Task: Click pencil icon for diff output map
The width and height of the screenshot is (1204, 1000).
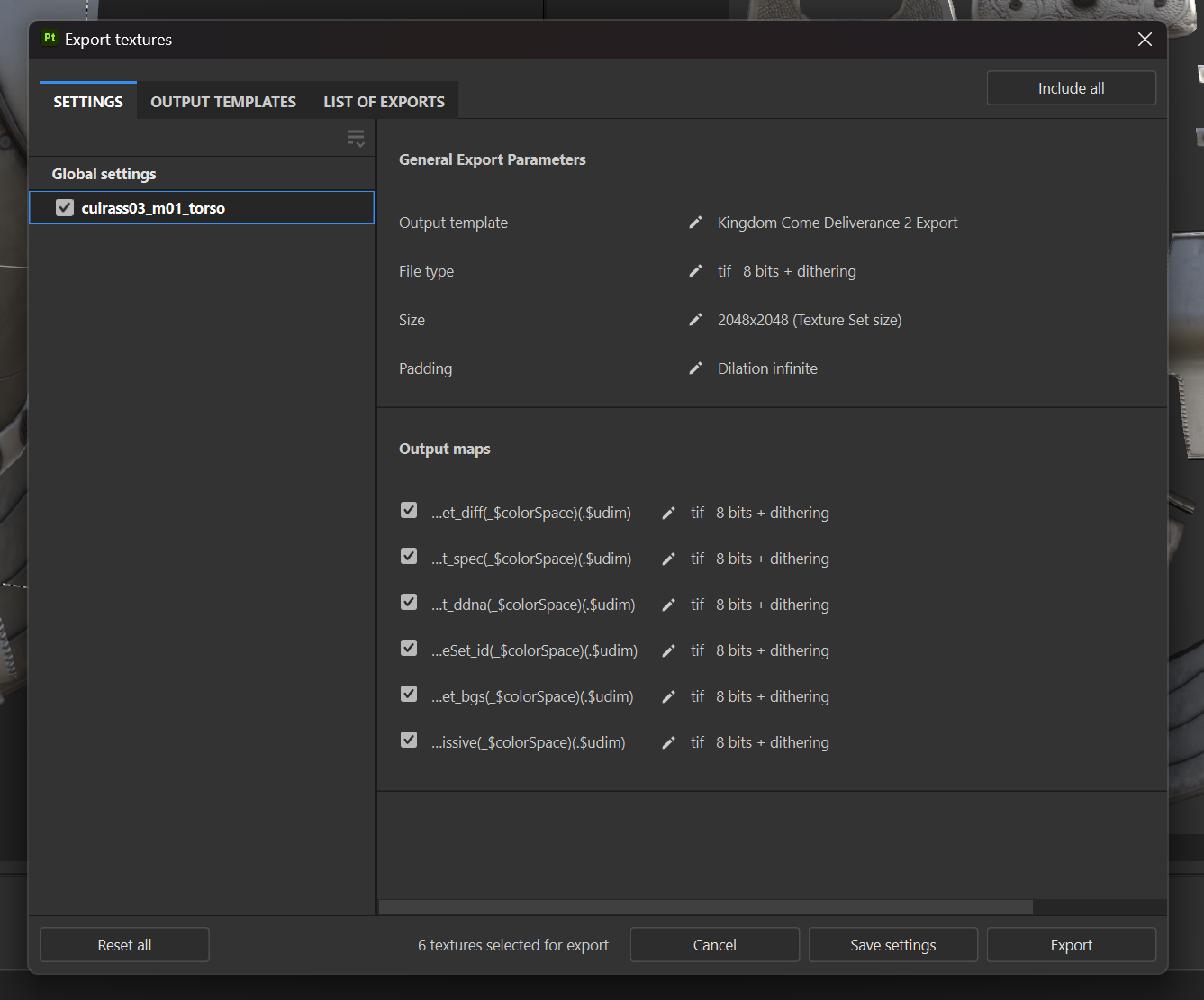Action: (x=668, y=513)
